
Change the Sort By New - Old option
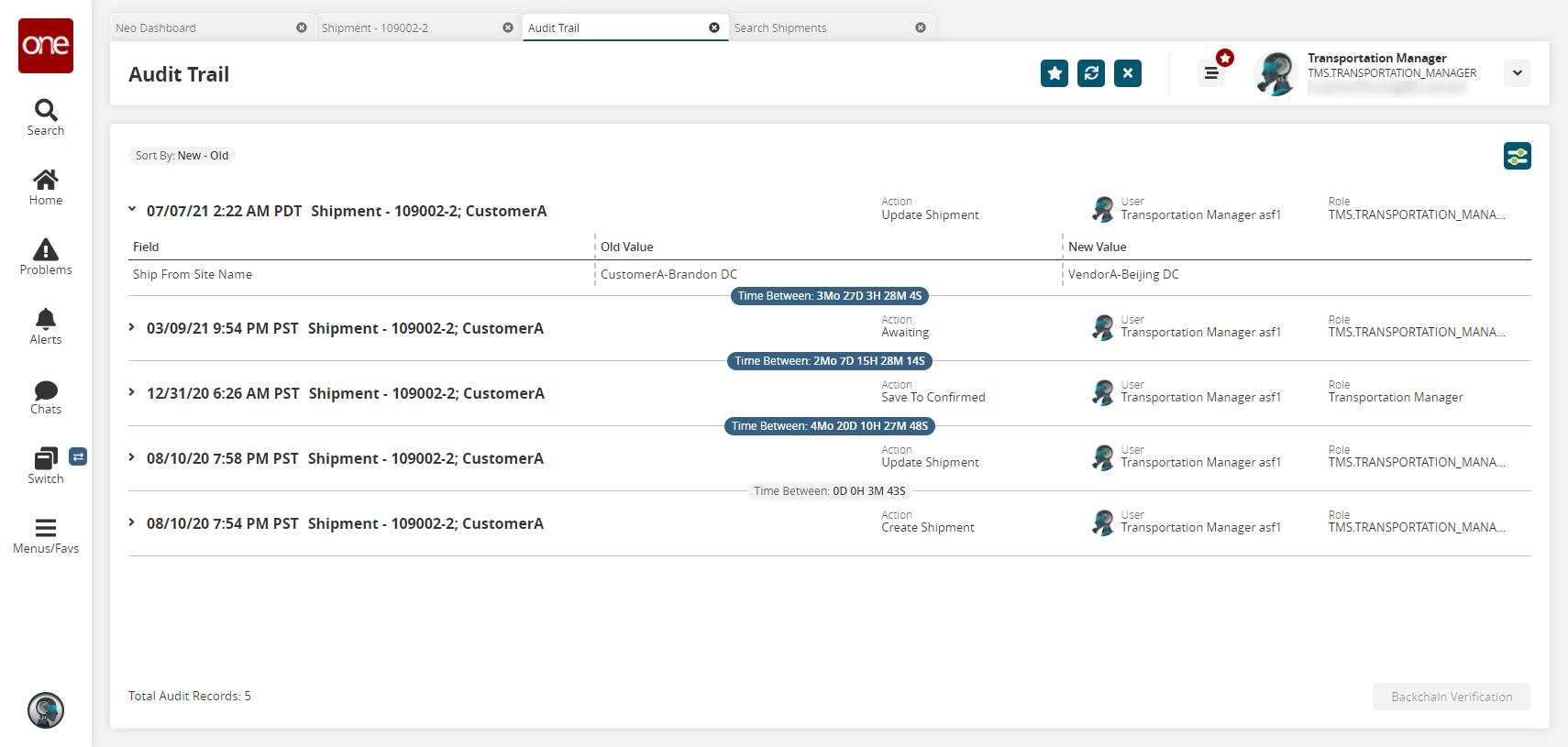point(182,156)
